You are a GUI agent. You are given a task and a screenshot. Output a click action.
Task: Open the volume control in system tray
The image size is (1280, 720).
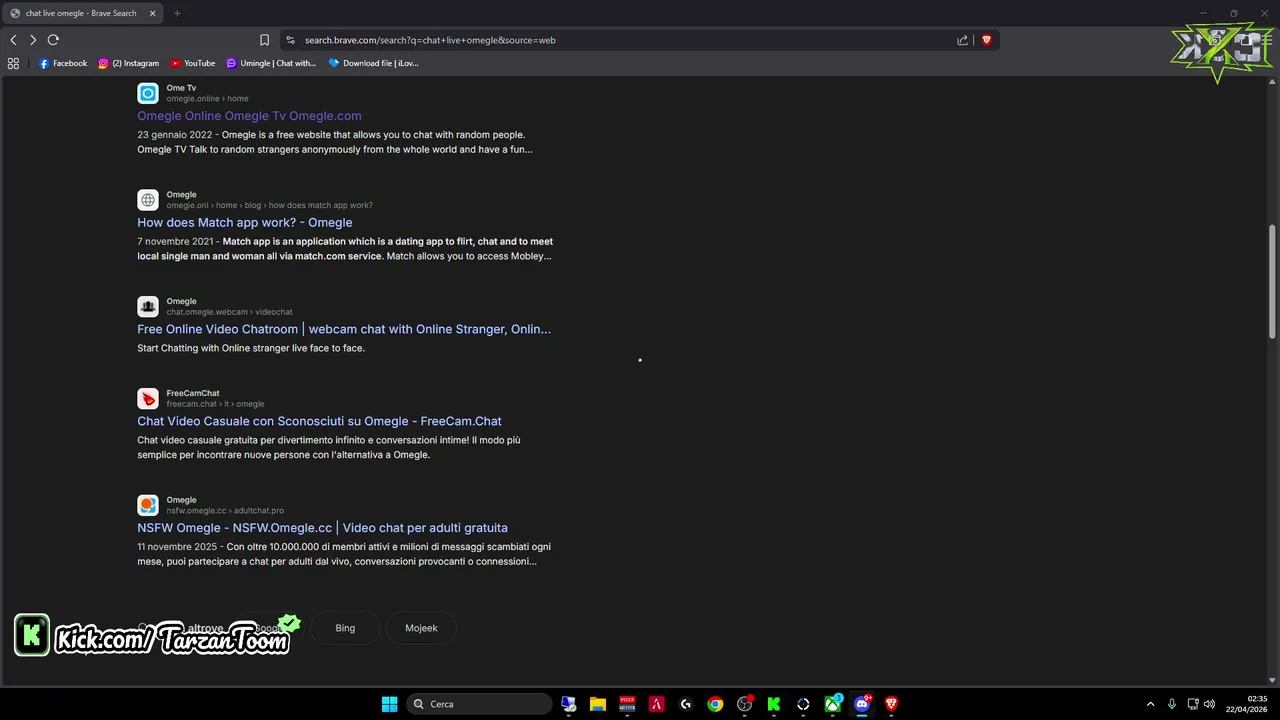click(1209, 704)
